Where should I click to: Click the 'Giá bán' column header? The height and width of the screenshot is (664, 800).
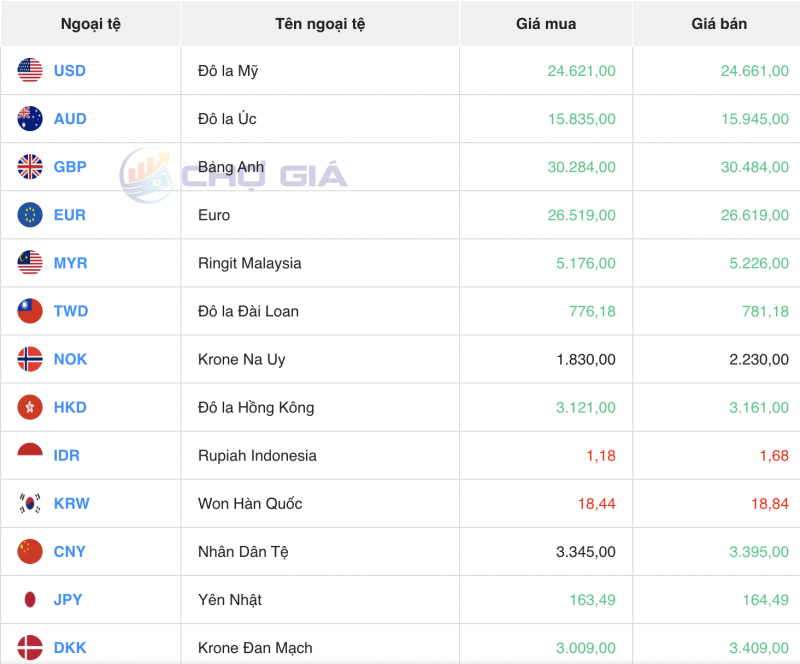(x=719, y=24)
